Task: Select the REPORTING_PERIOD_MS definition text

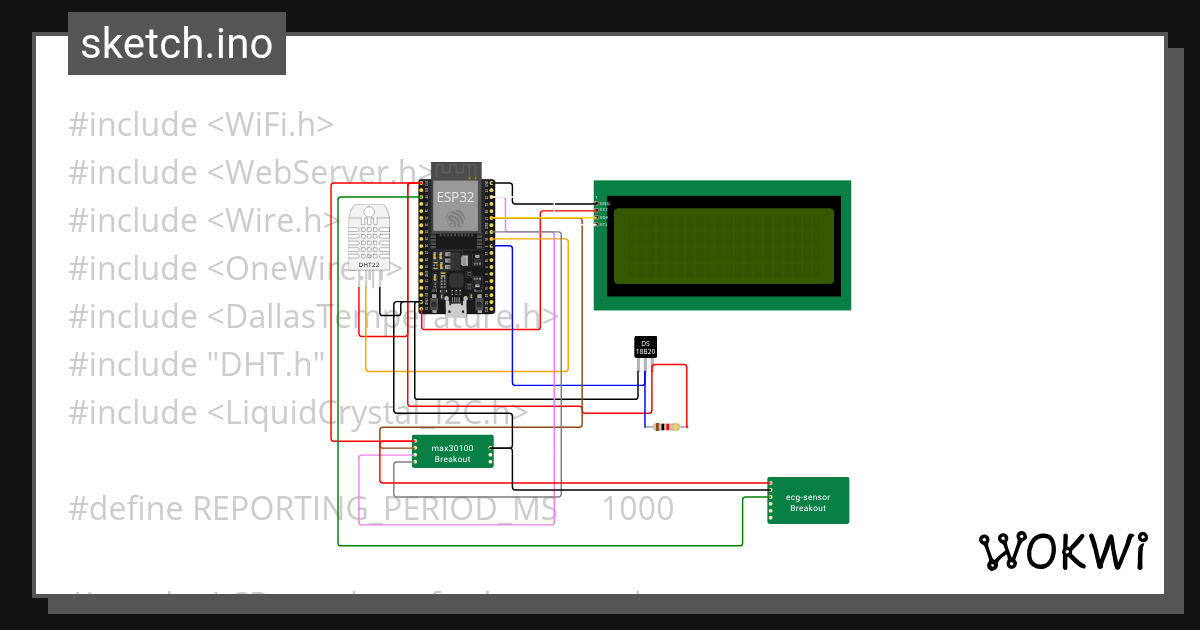Action: coord(370,508)
